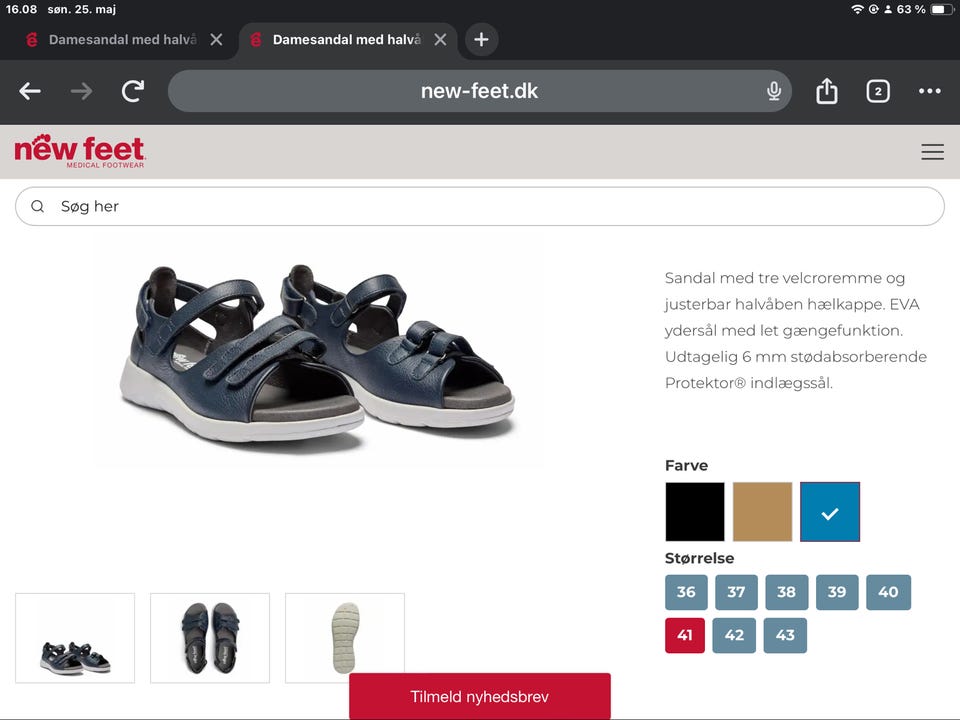Select the tan color swatch
The height and width of the screenshot is (720, 960).
click(762, 512)
